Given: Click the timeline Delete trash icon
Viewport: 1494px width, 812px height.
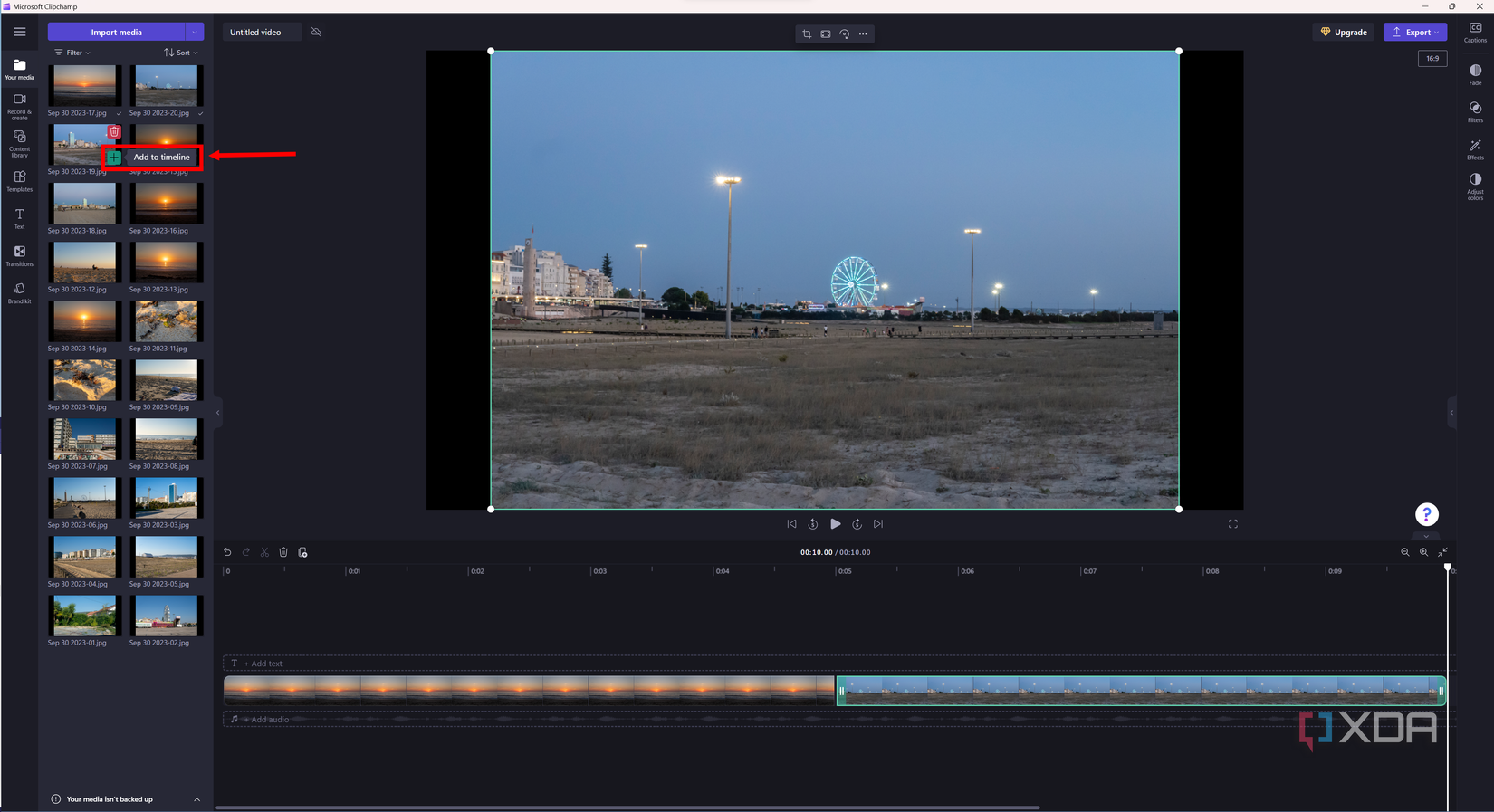Looking at the screenshot, I should pos(283,552).
